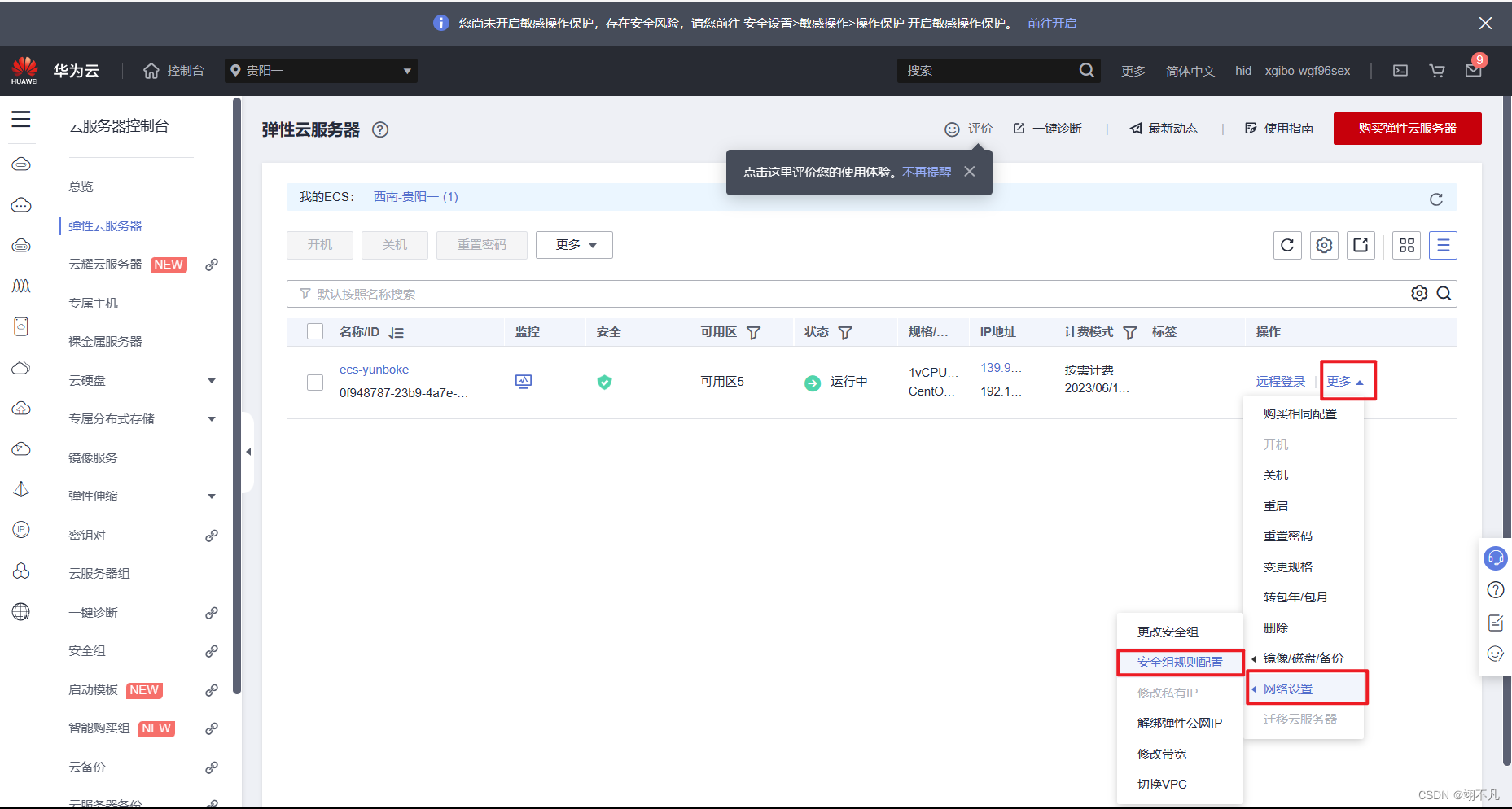The image size is (1512, 809).
Task: Click the public IP 139.9... address
Action: [x=1001, y=368]
